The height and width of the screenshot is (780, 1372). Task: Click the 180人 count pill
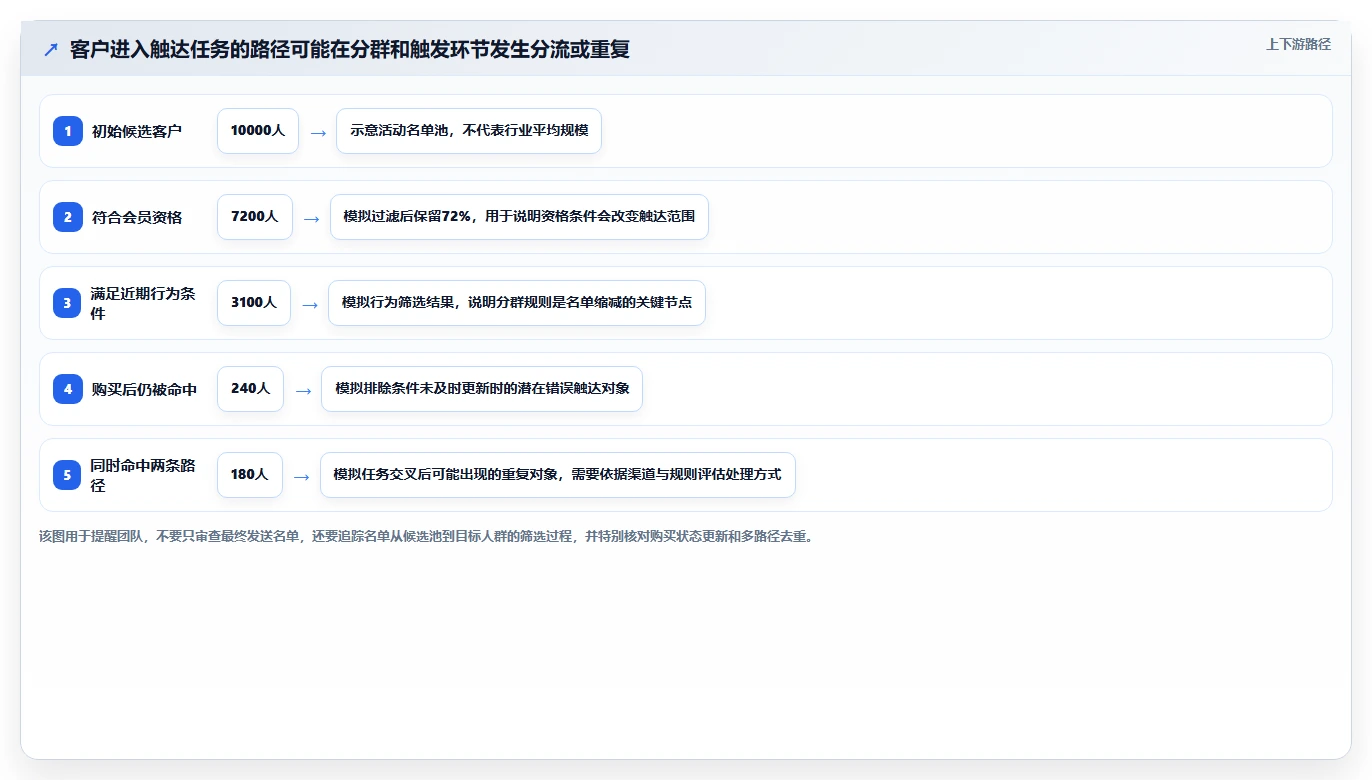(x=250, y=475)
